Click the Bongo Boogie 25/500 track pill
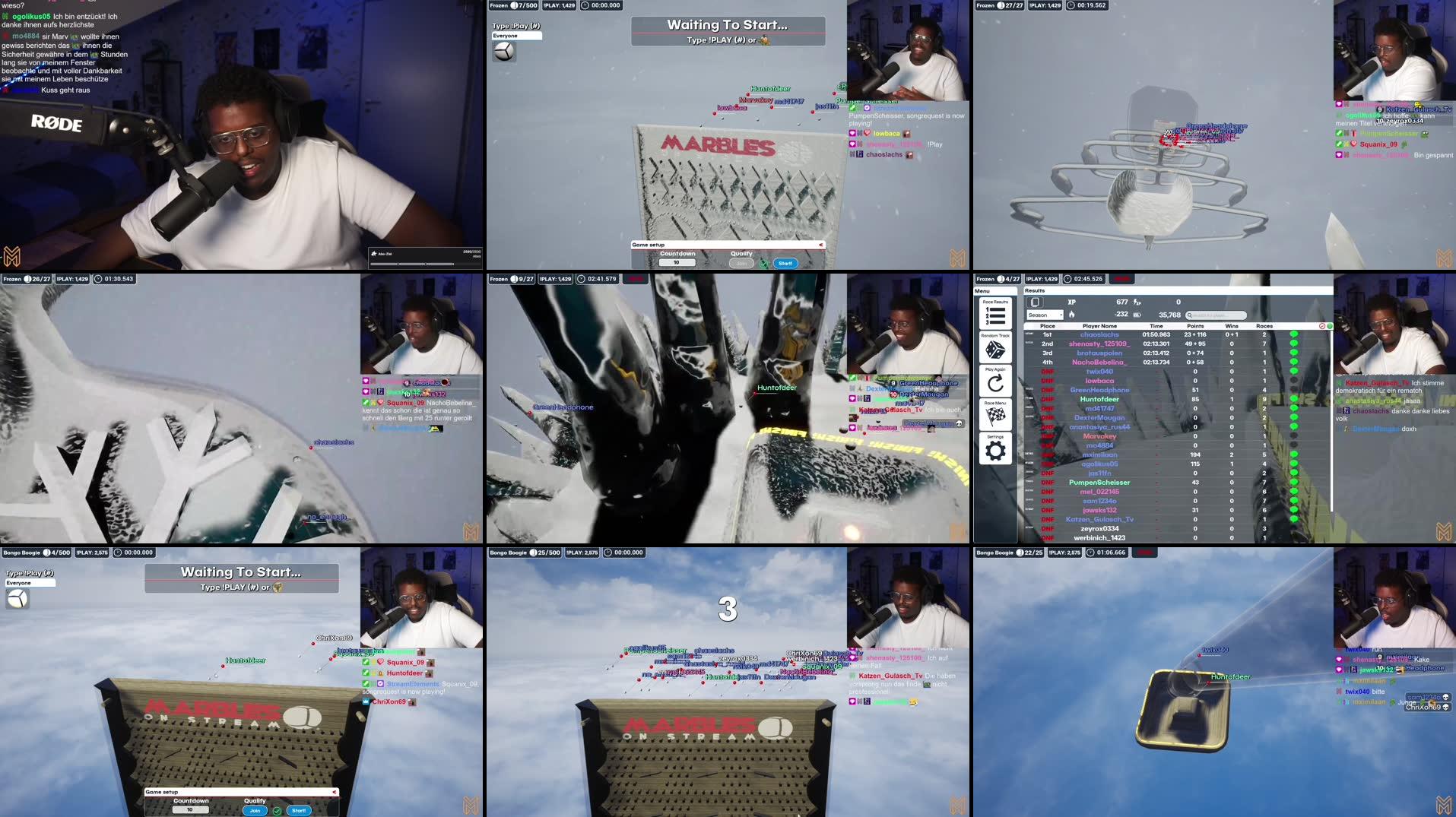 coord(525,553)
